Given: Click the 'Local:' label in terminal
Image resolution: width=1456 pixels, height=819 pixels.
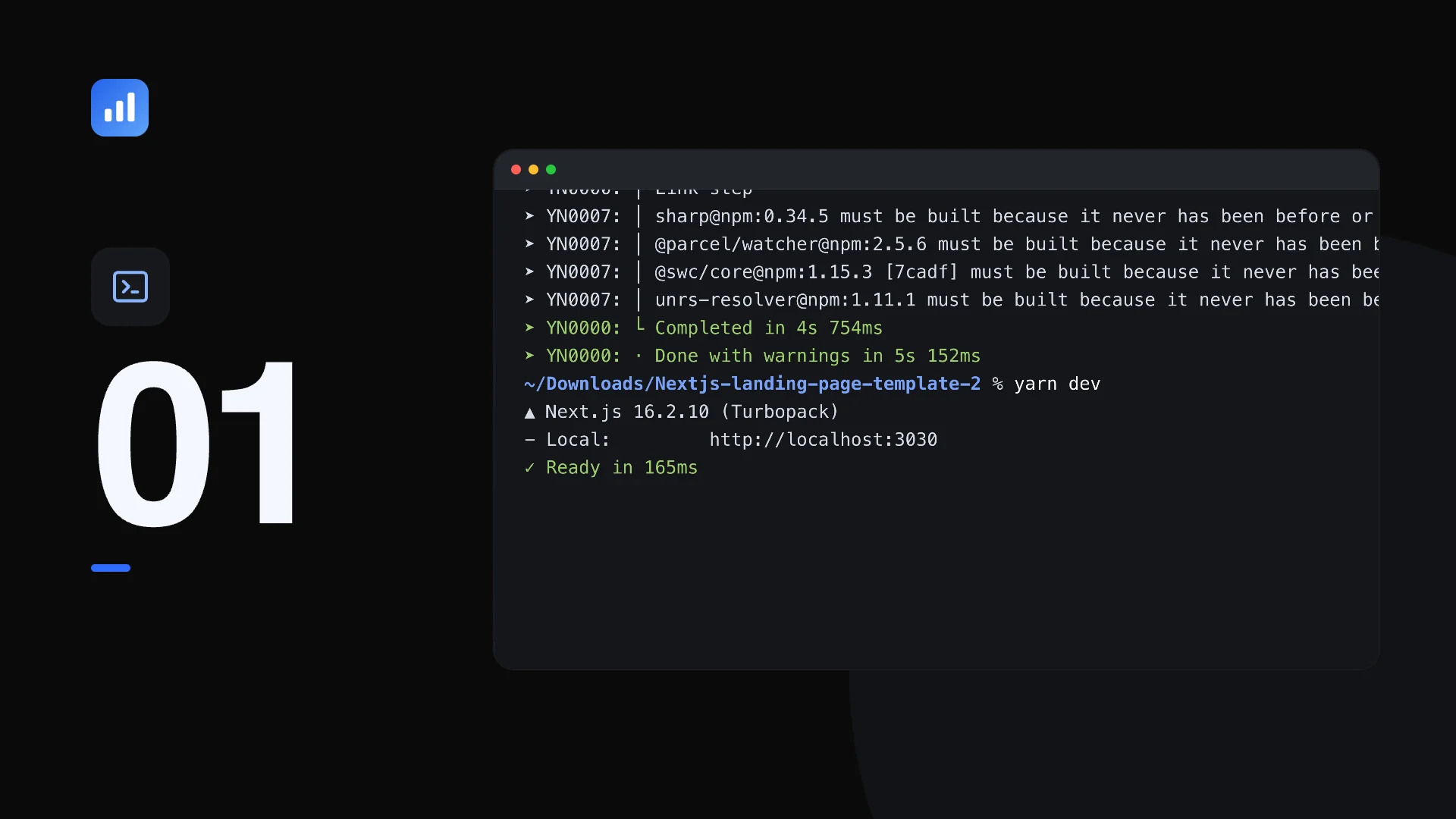Looking at the screenshot, I should coord(578,440).
